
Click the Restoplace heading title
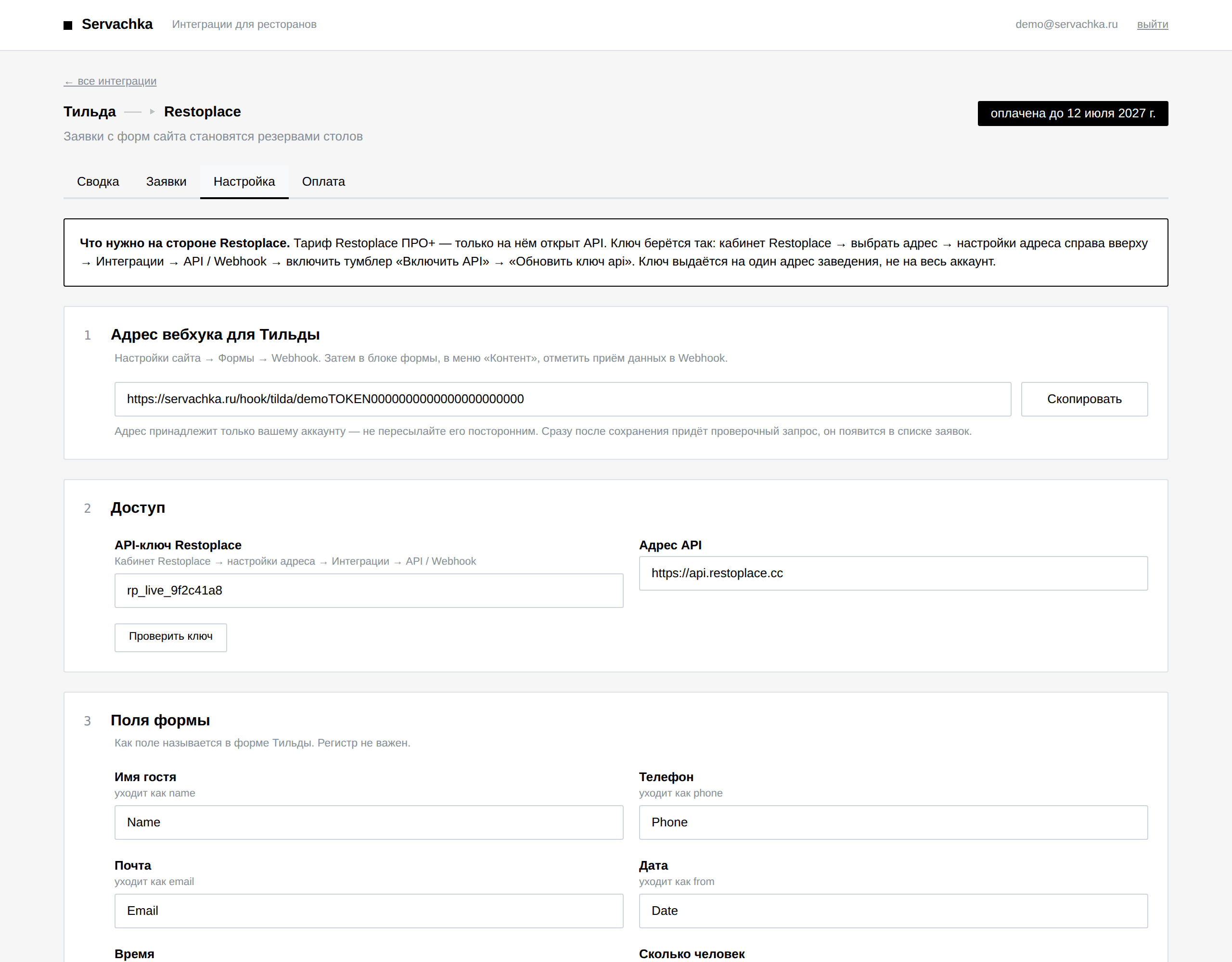click(203, 112)
